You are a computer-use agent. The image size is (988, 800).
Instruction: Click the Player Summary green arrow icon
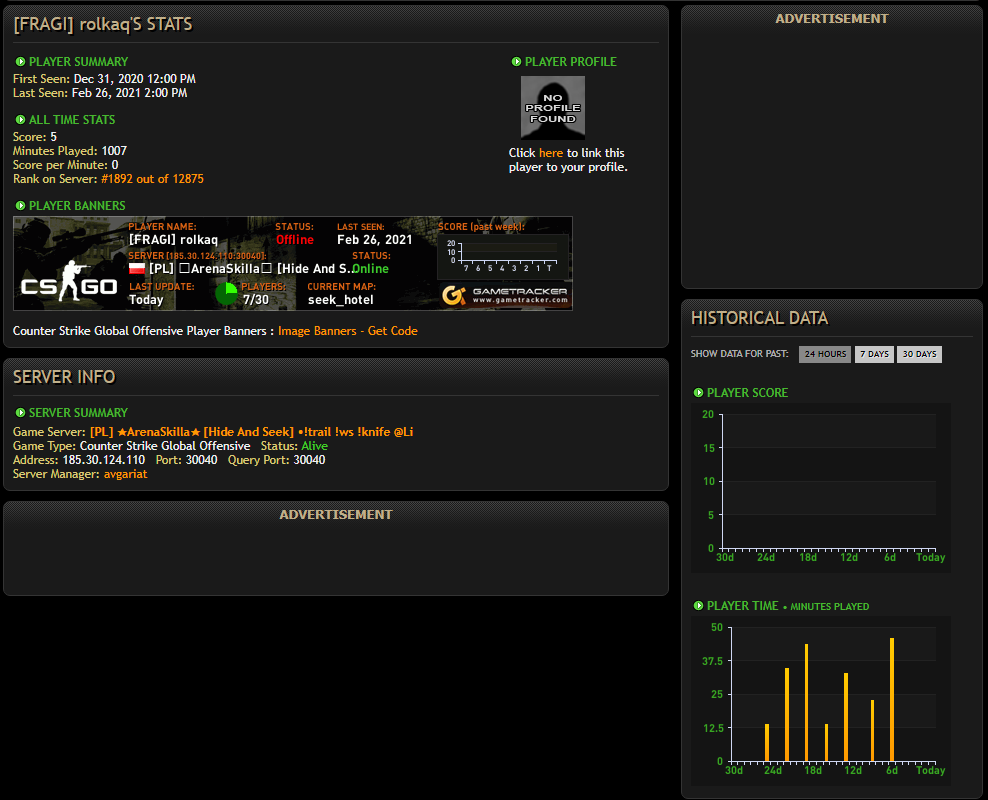click(x=20, y=62)
